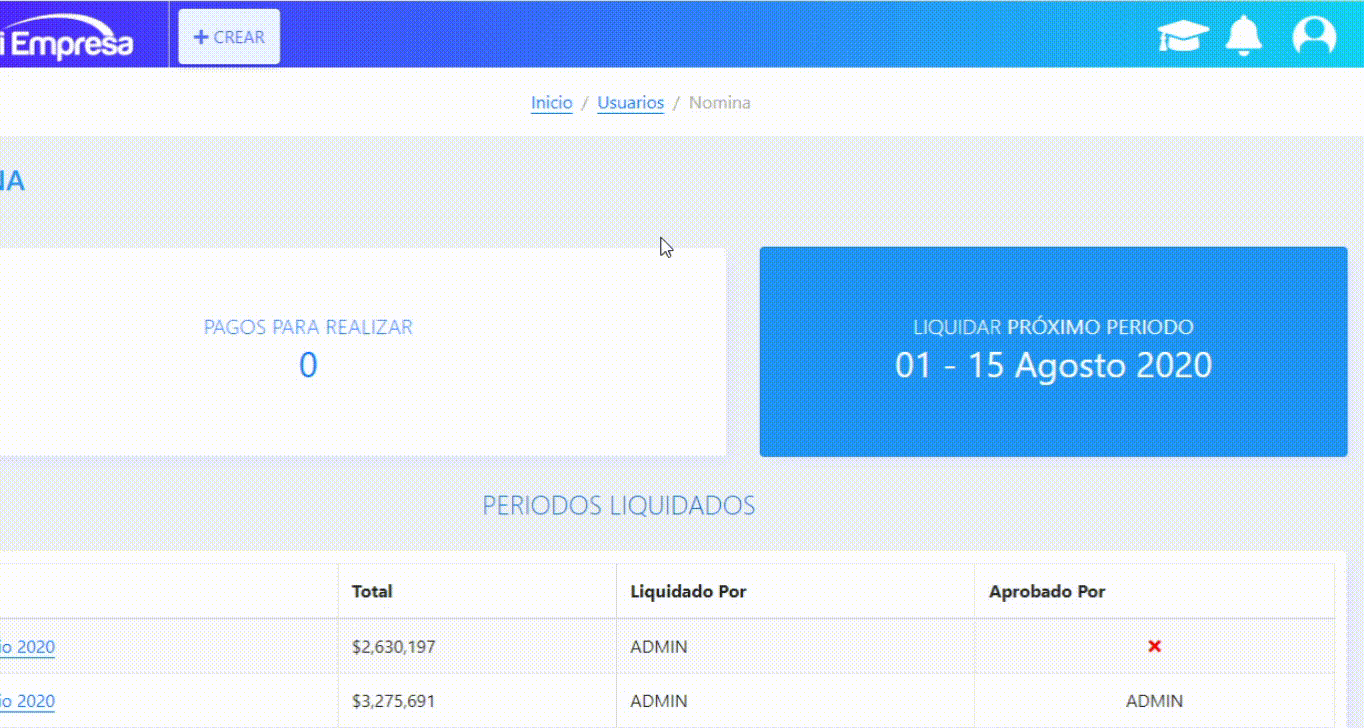1364x728 pixels.
Task: Navigate to Usuarios breadcrumb link
Action: 630,103
